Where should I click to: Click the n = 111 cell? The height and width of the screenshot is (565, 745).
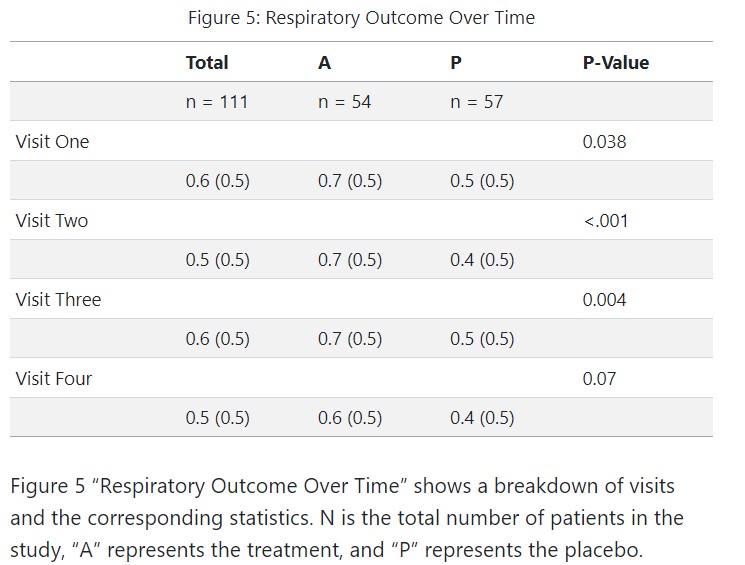click(x=217, y=102)
